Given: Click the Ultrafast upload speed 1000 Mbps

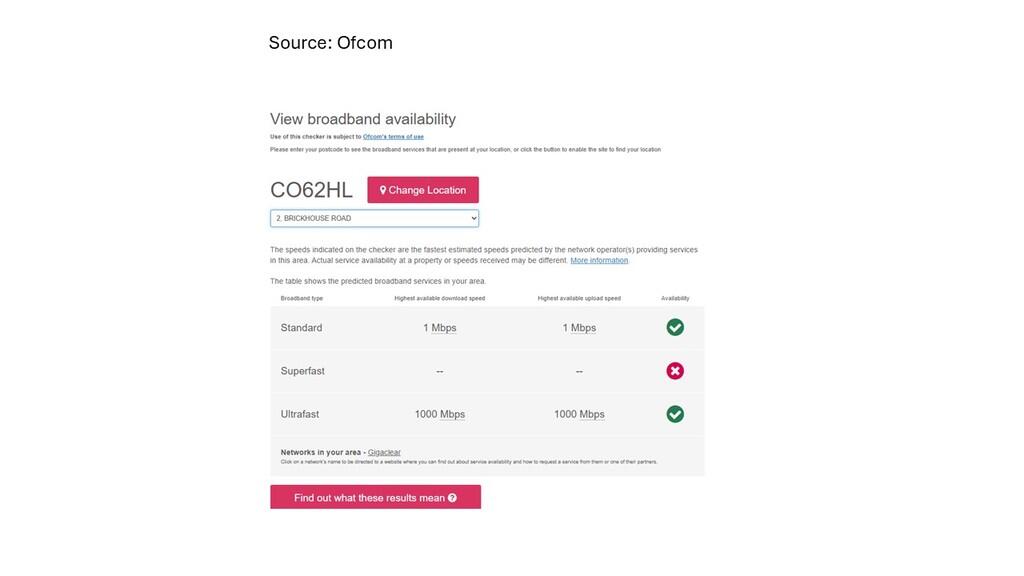Looking at the screenshot, I should (579, 414).
